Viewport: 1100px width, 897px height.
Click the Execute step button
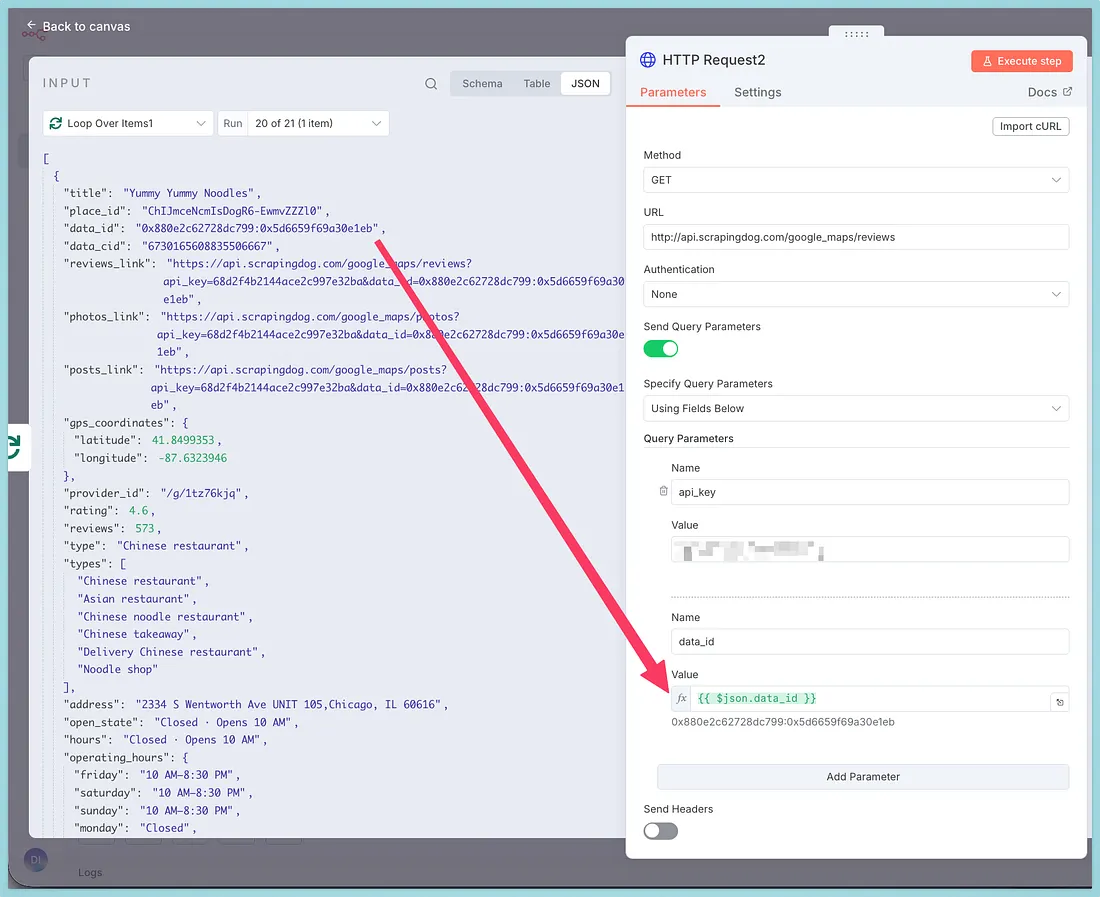coord(1021,61)
